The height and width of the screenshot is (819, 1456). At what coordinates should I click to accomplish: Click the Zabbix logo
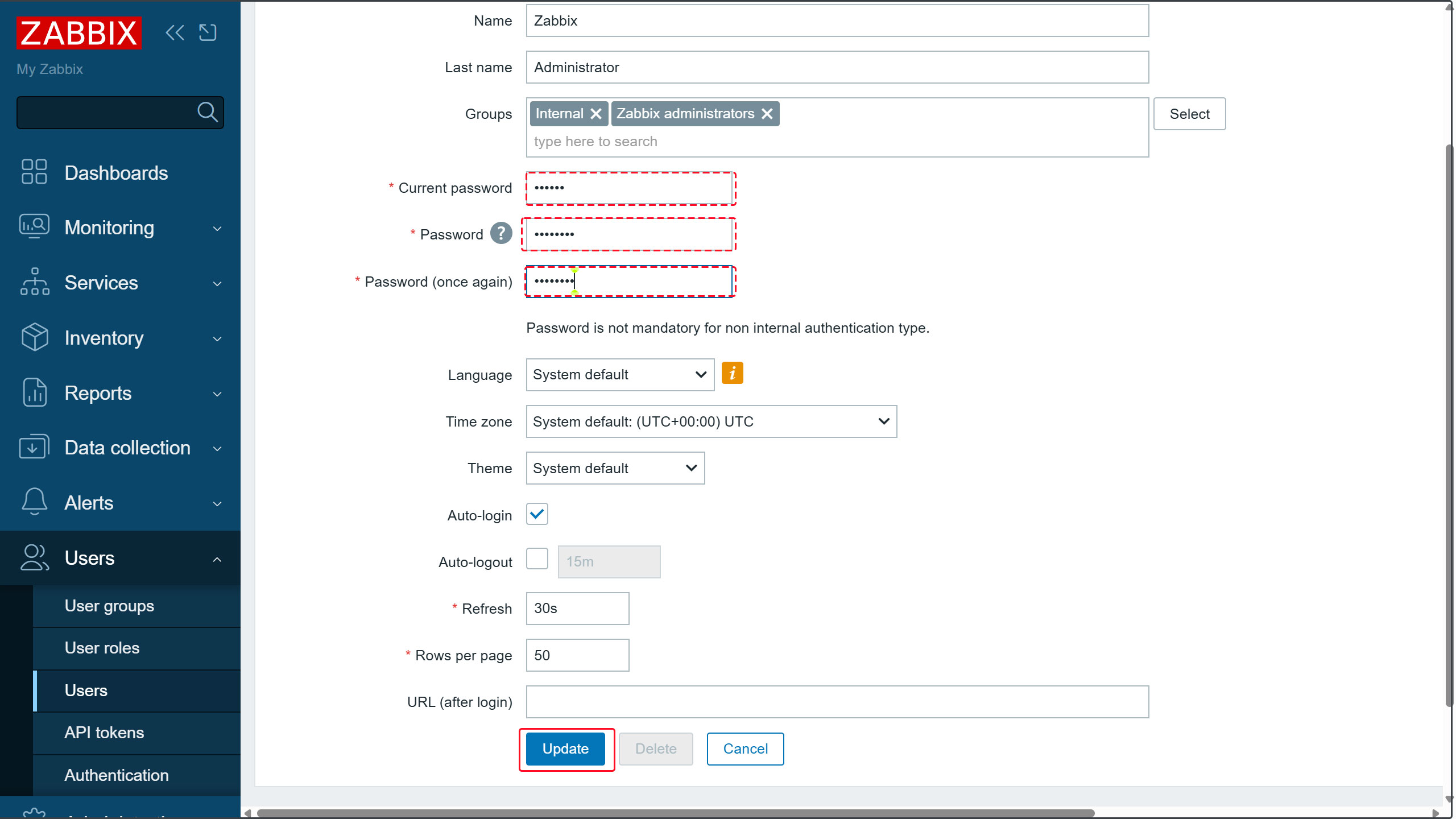[x=79, y=33]
